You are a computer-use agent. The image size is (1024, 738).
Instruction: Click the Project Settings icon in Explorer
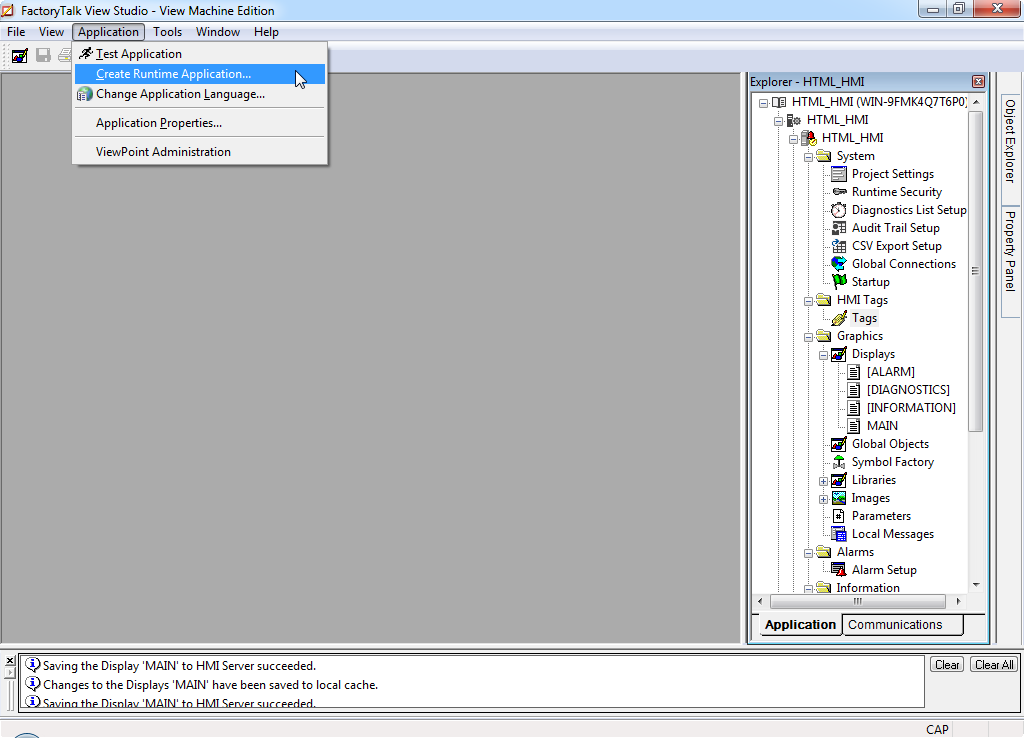pyautogui.click(x=839, y=174)
